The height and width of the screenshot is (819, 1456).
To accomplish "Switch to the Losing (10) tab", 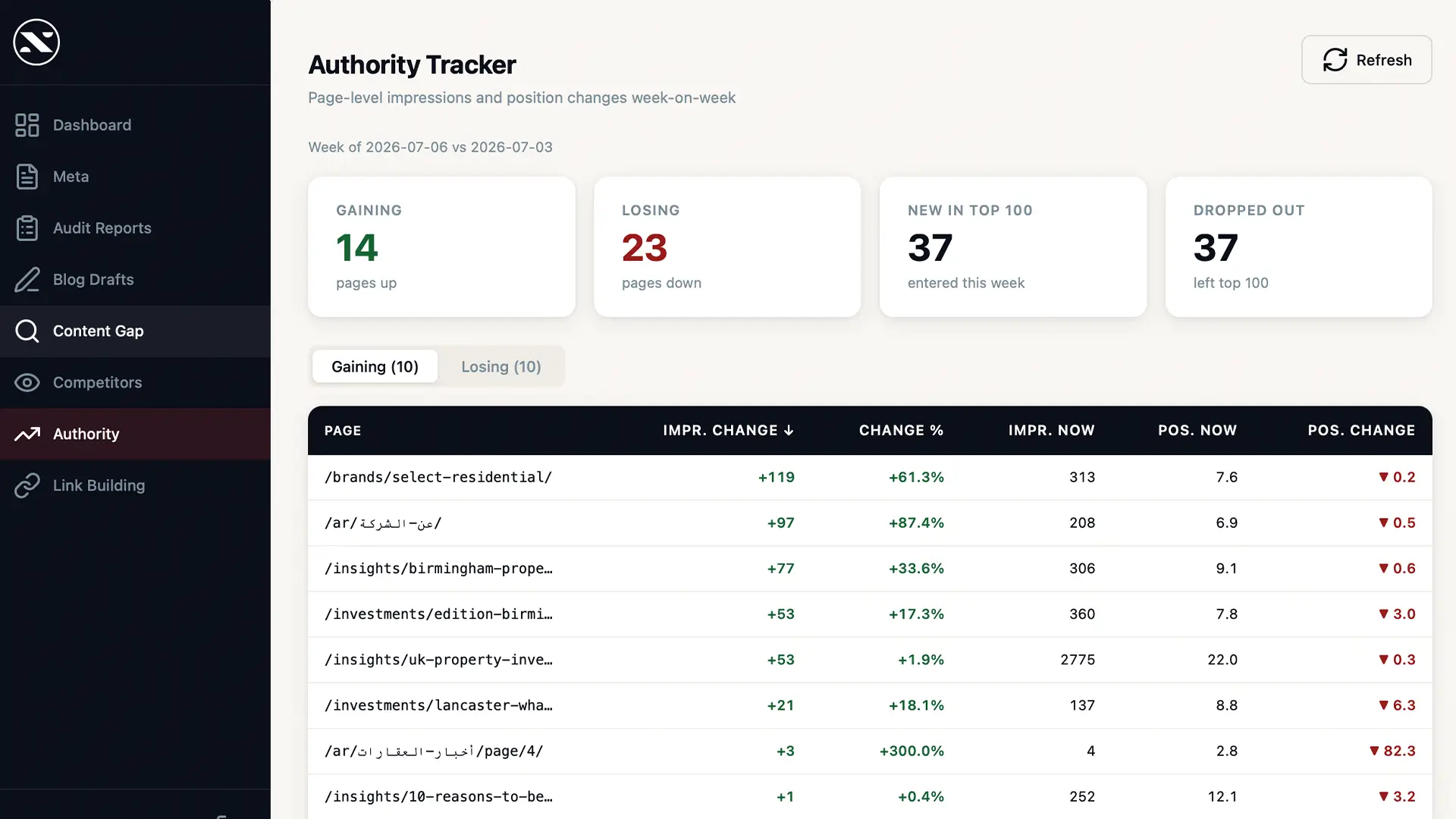I will tap(501, 367).
